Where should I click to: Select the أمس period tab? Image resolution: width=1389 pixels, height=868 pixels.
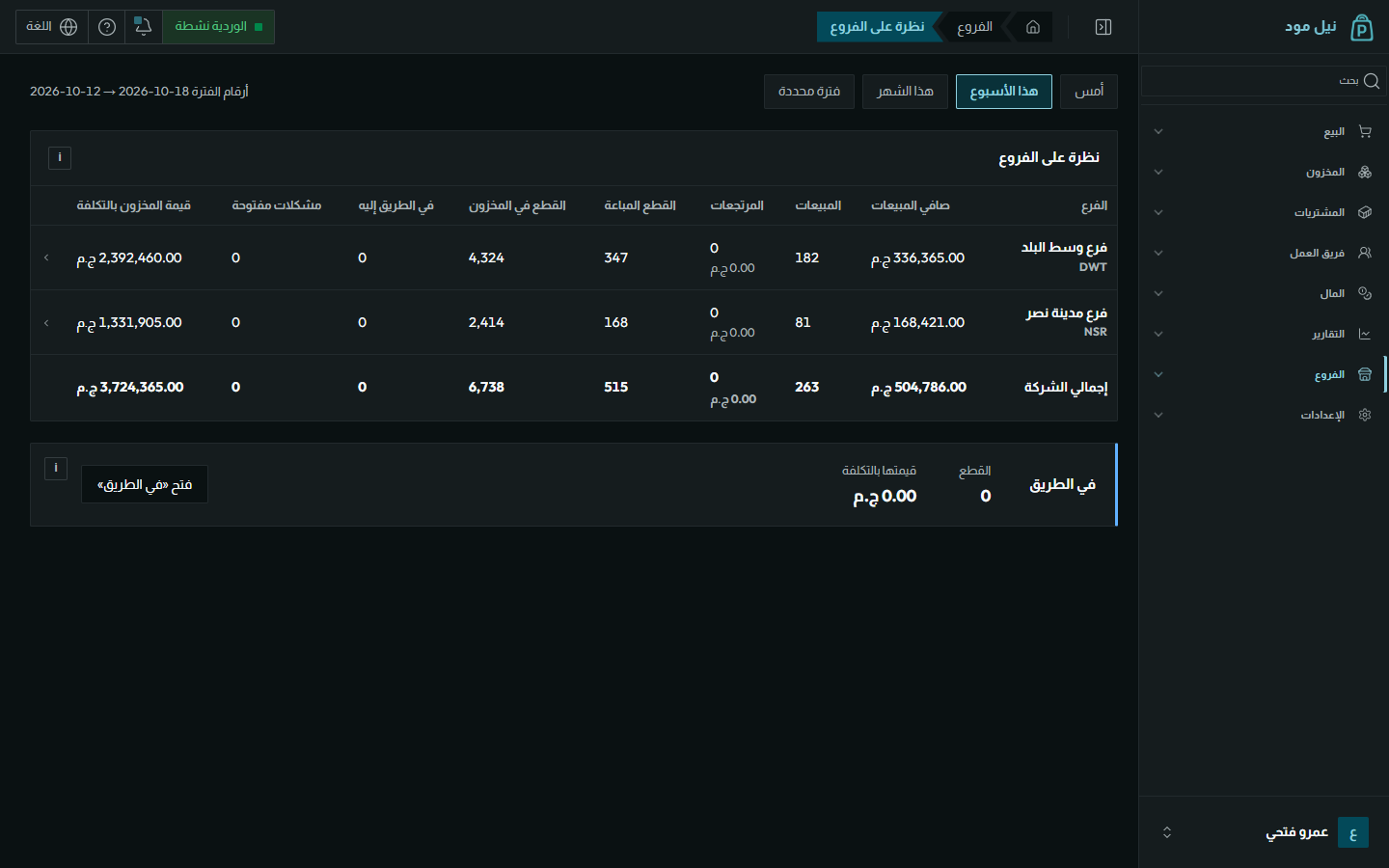(1089, 92)
